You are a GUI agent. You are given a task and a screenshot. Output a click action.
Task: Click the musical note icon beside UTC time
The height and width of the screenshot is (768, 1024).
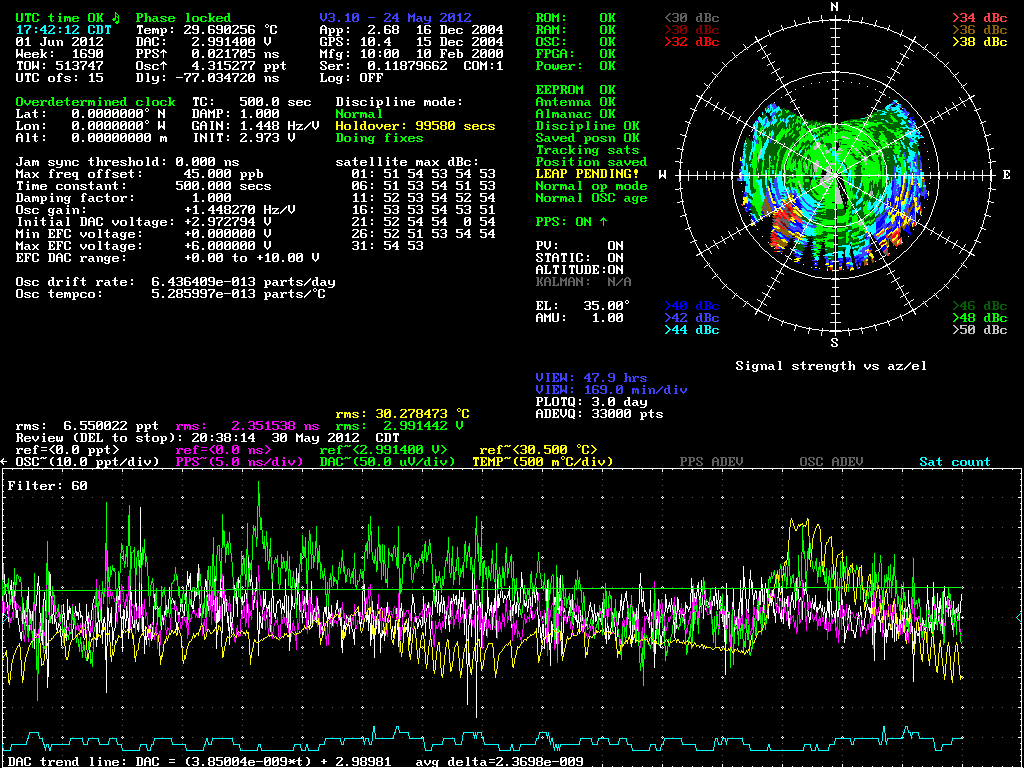click(x=116, y=18)
